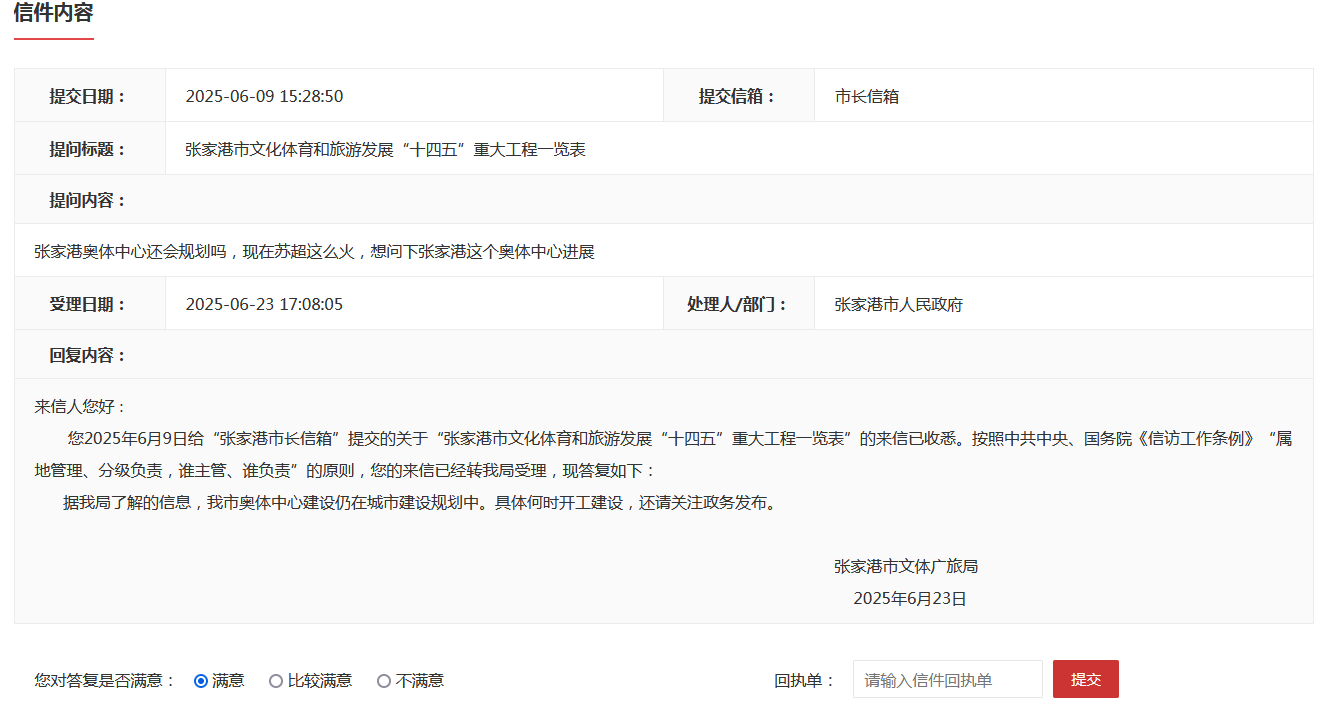
Task: Click the 您对答复是否满意 prompt label
Action: 105,681
